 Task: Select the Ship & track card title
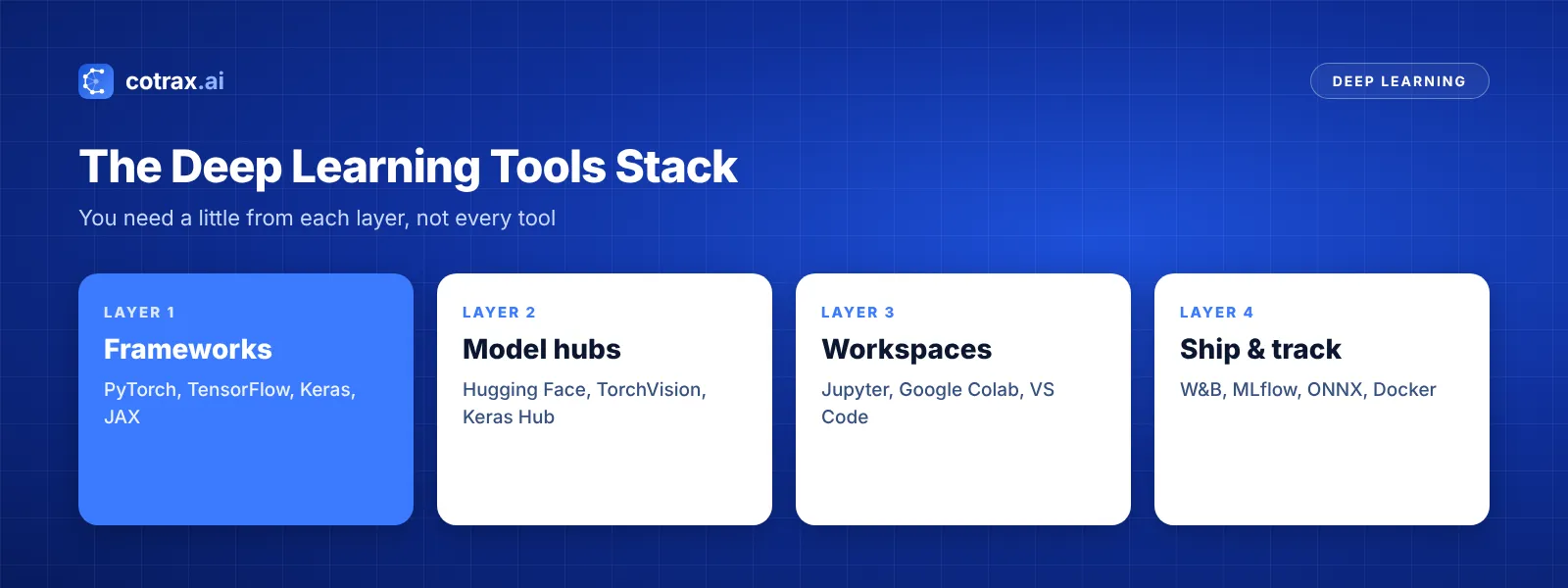click(1260, 349)
